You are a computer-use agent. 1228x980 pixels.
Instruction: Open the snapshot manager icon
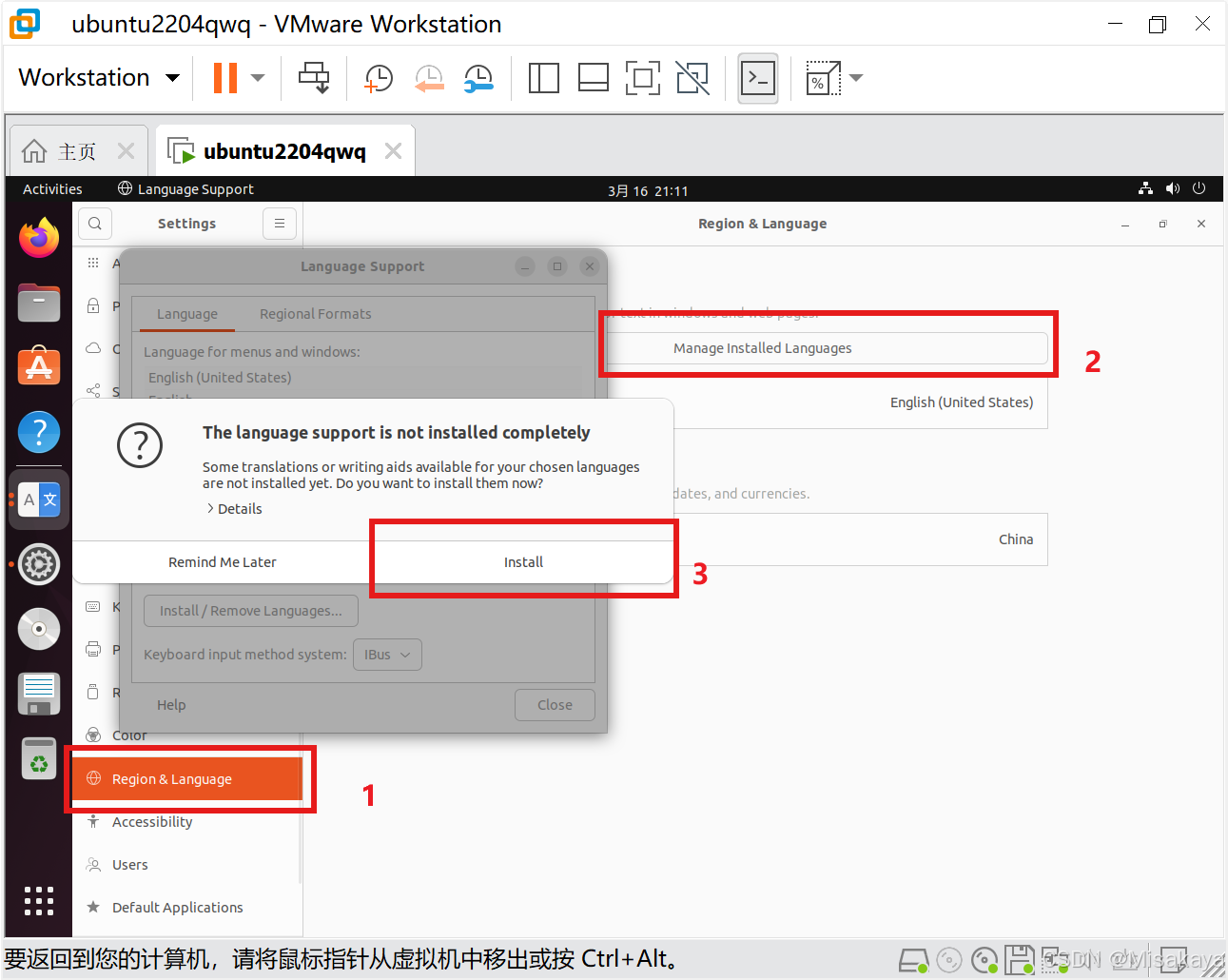click(478, 78)
